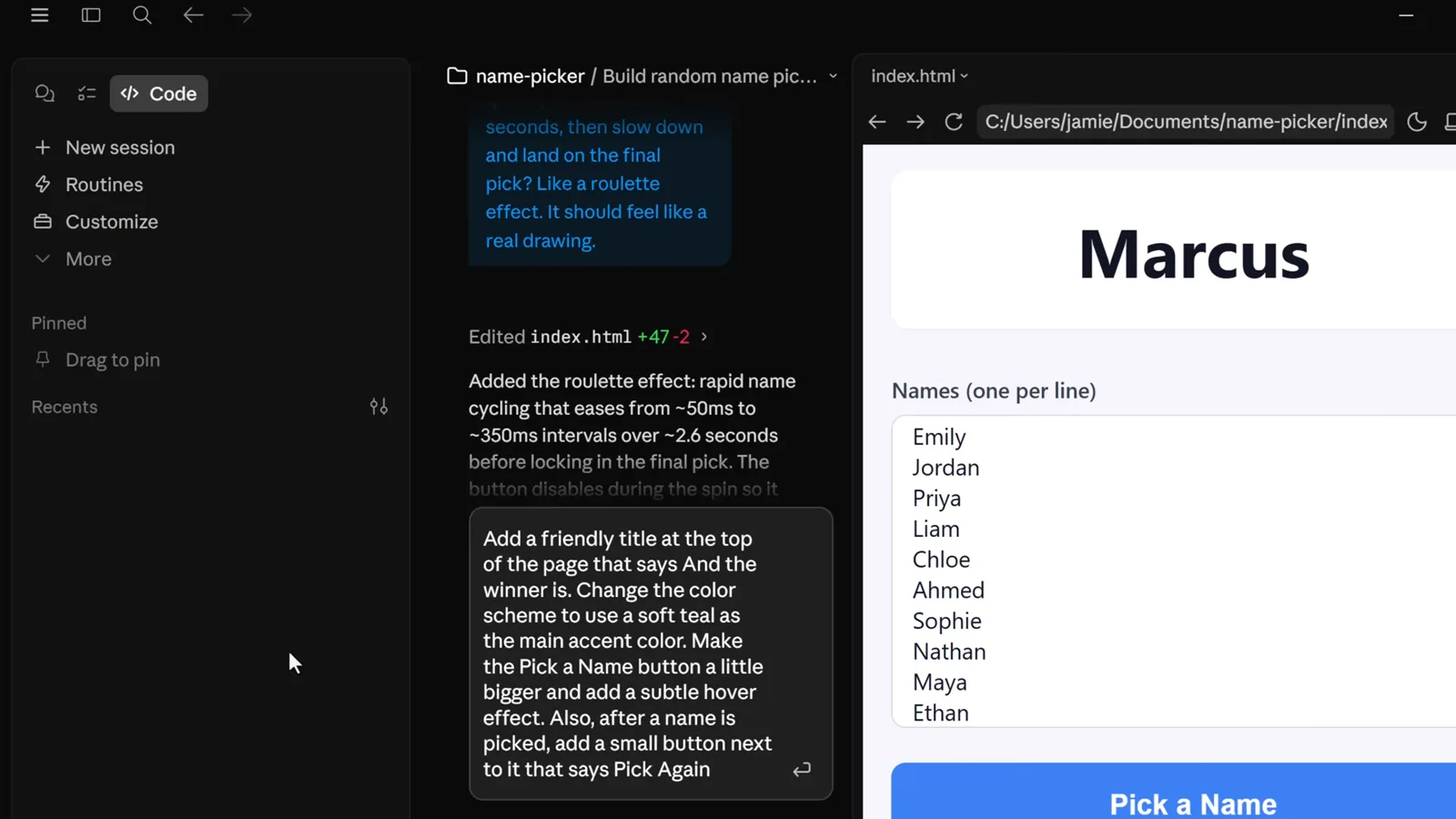Screen dimensions: 1456x819
Task: Click the name-picker breadcrumb text
Action: 530,76
